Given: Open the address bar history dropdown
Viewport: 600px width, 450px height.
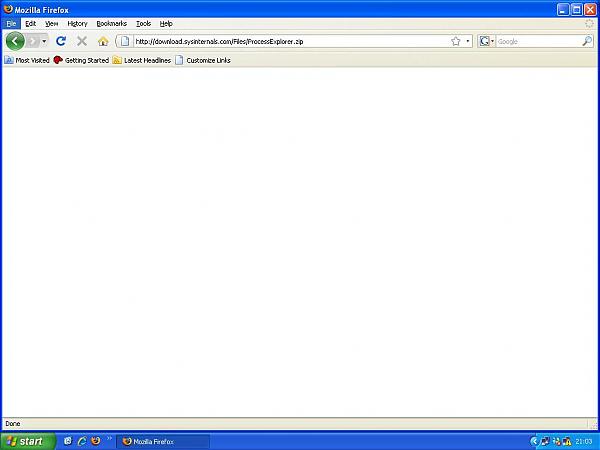Looking at the screenshot, I should (x=468, y=41).
